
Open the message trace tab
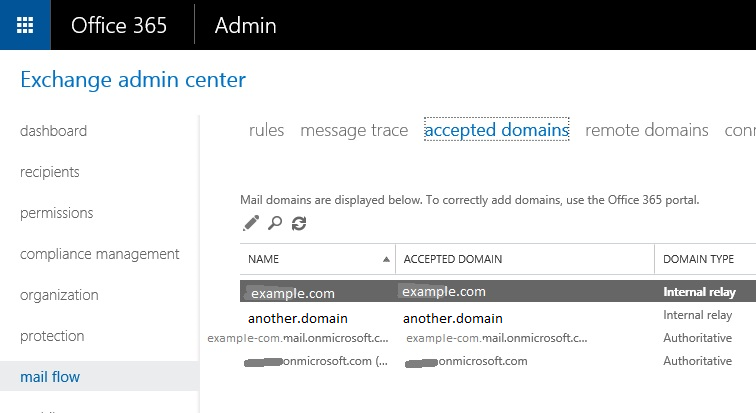click(x=354, y=130)
